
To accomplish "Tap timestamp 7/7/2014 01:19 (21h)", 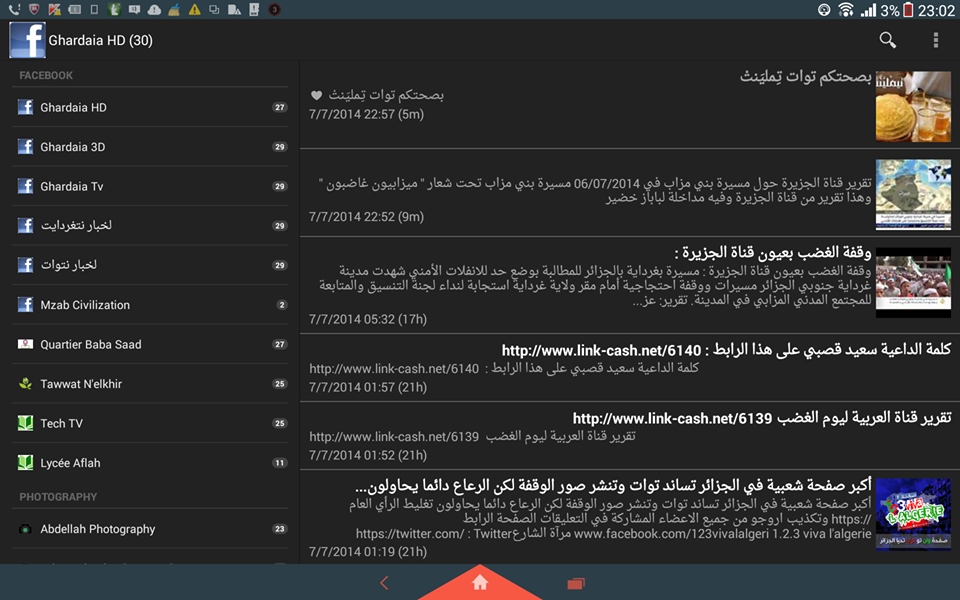I will point(367,552).
